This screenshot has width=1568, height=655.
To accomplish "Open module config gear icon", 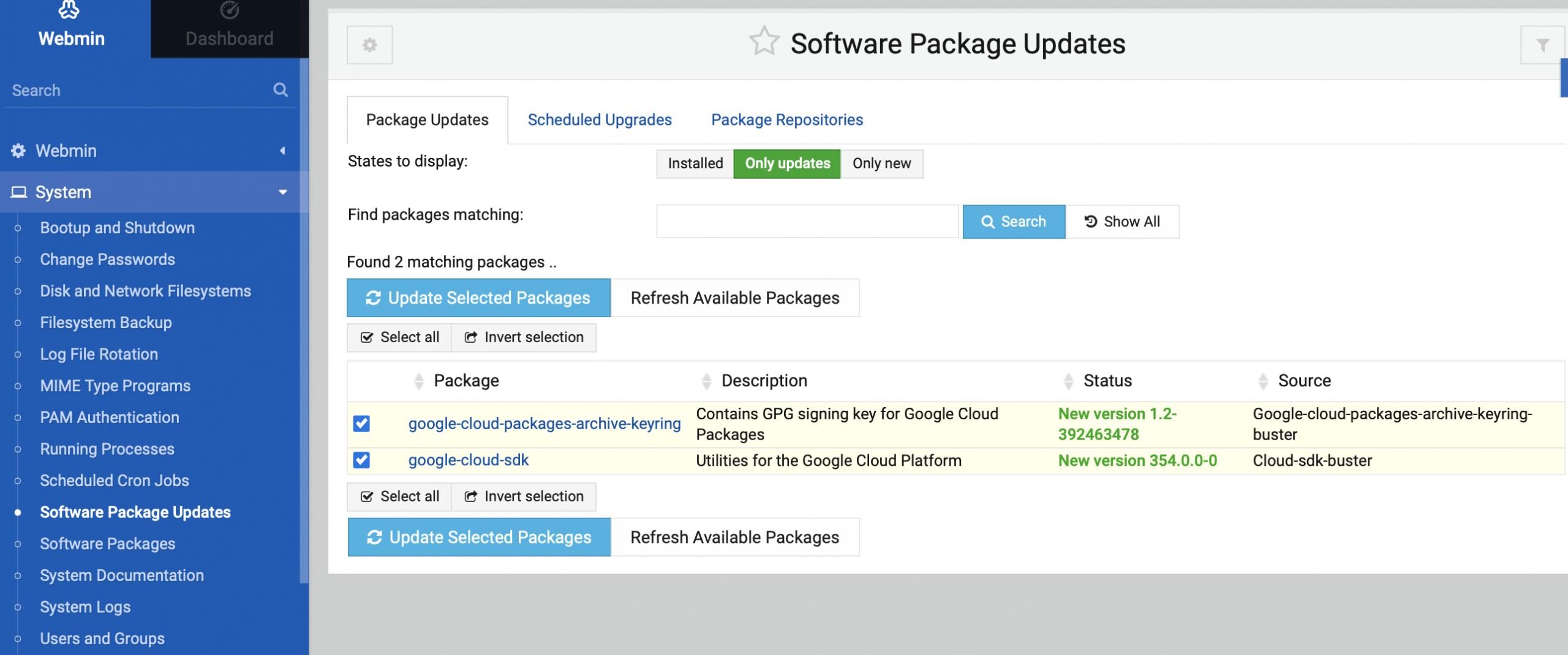I will coord(369,45).
